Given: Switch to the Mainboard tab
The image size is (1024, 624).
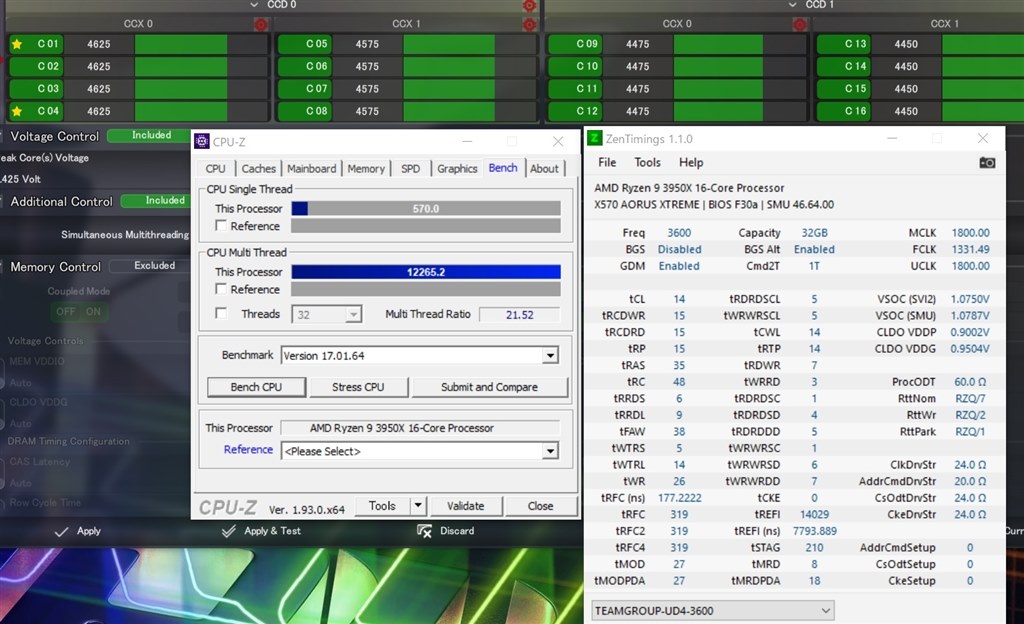Looking at the screenshot, I should coord(312,168).
